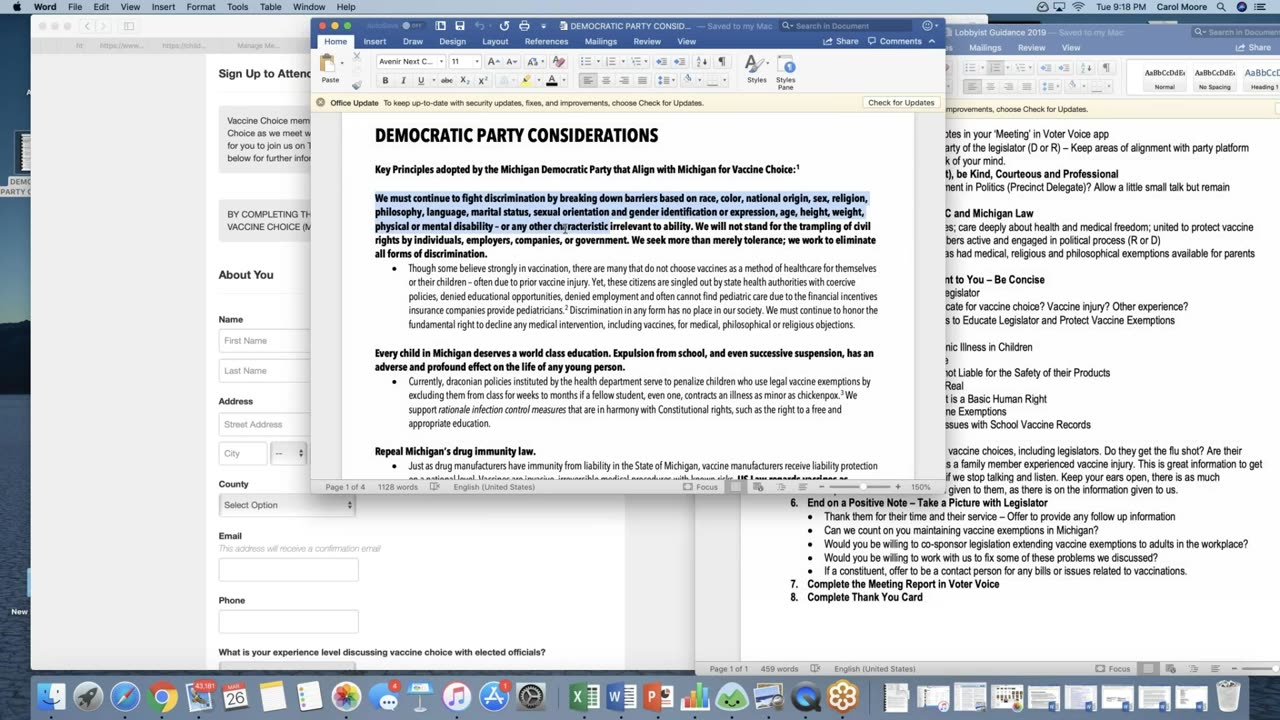This screenshot has width=1280, height=720.
Task: Switch to Web Layout view in status bar
Action: click(x=758, y=487)
